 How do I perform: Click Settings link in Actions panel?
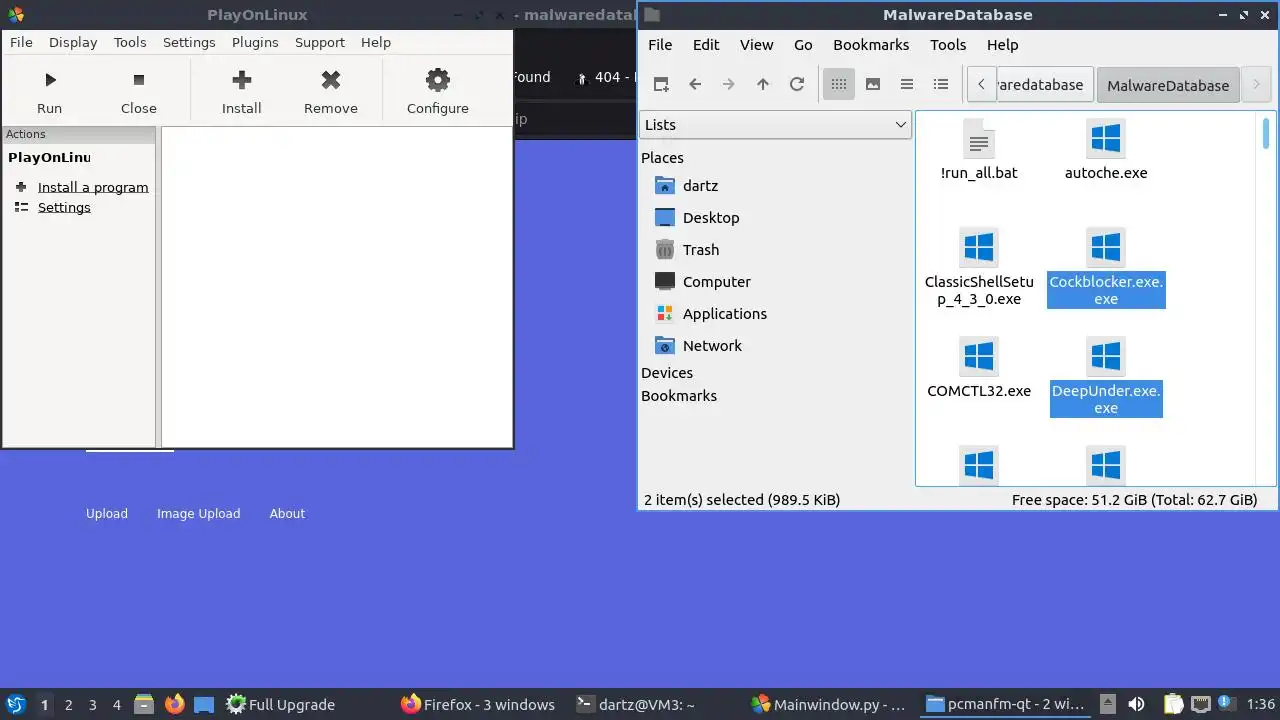point(64,207)
